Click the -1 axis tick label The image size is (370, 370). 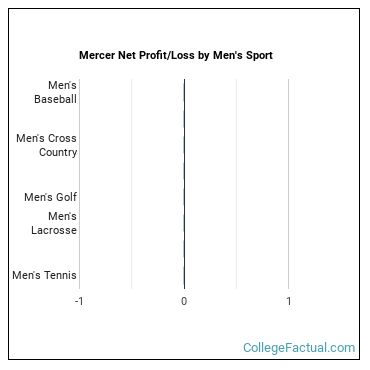79,301
